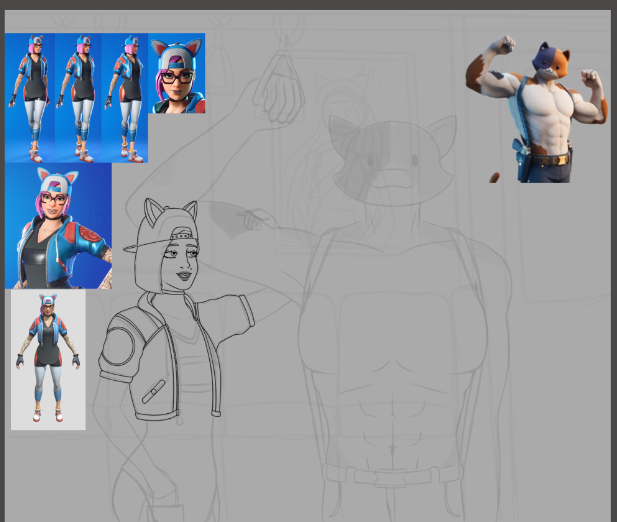Click the T-pose reference on light gray background
The image size is (617, 522).
tap(48, 360)
